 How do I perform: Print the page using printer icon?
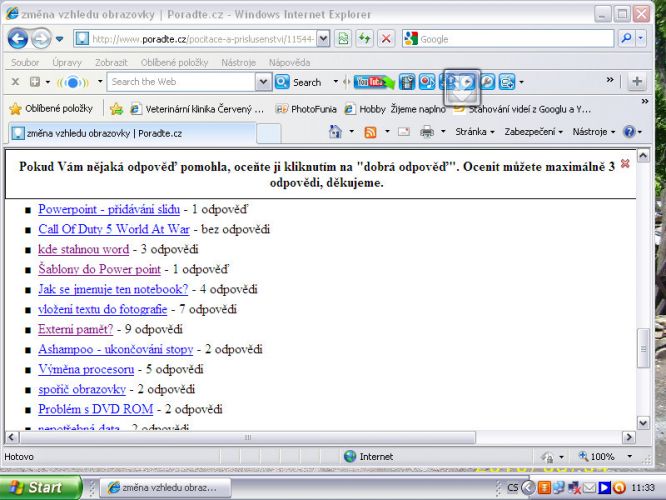click(x=427, y=132)
